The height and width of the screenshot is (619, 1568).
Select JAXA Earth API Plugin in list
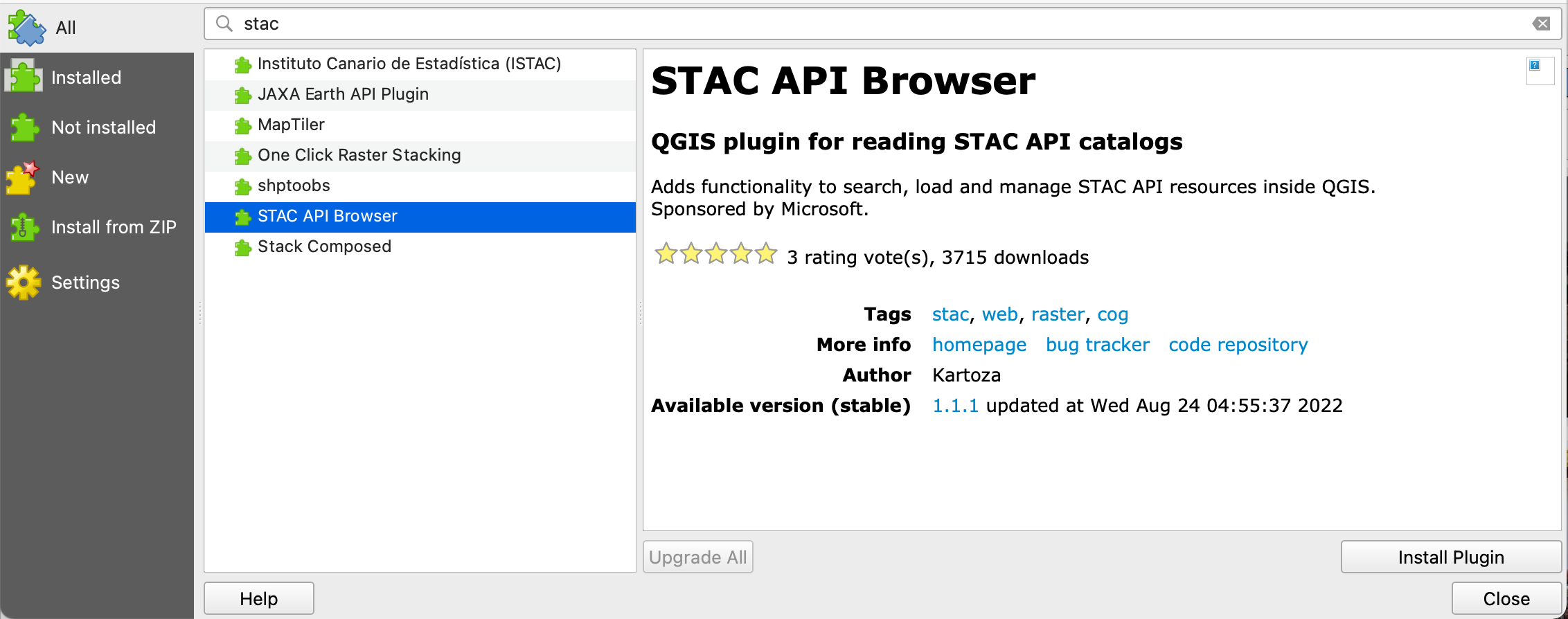[x=420, y=95]
